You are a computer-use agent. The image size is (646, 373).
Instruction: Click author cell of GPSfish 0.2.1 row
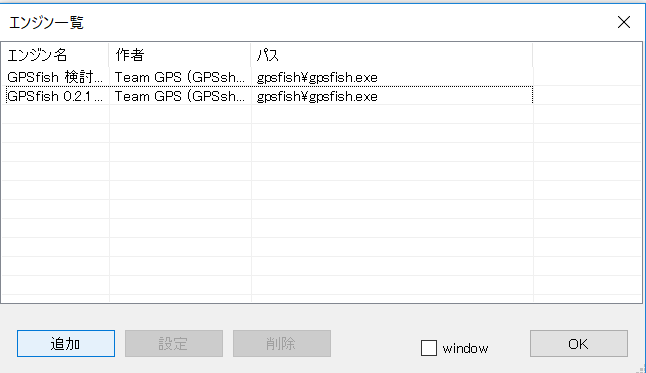click(180, 96)
